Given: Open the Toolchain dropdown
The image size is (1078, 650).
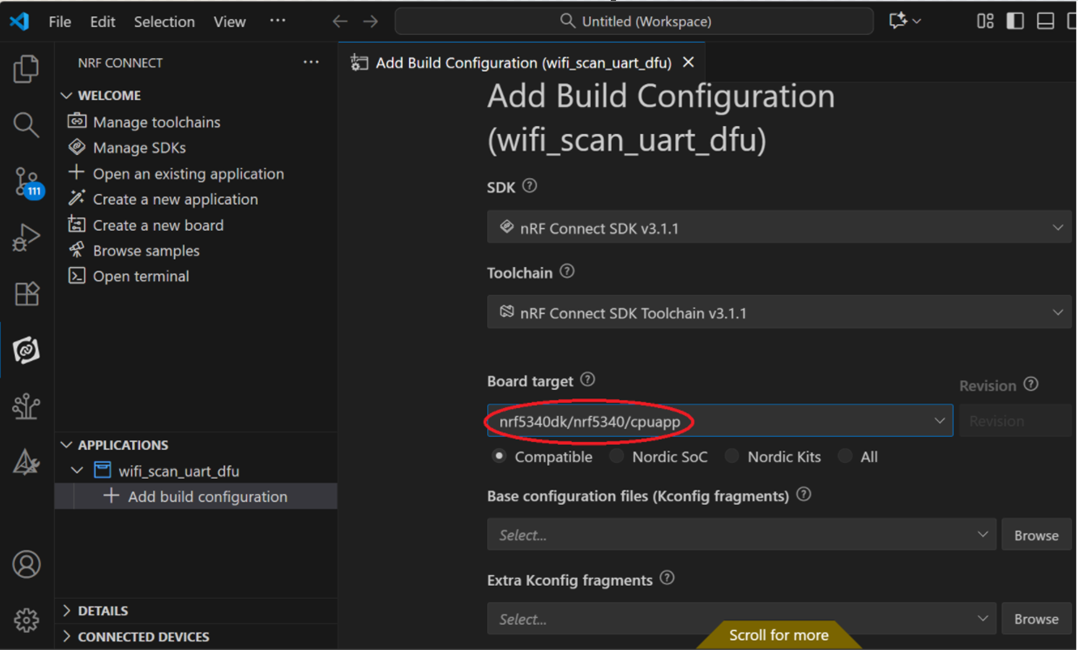Looking at the screenshot, I should (778, 313).
